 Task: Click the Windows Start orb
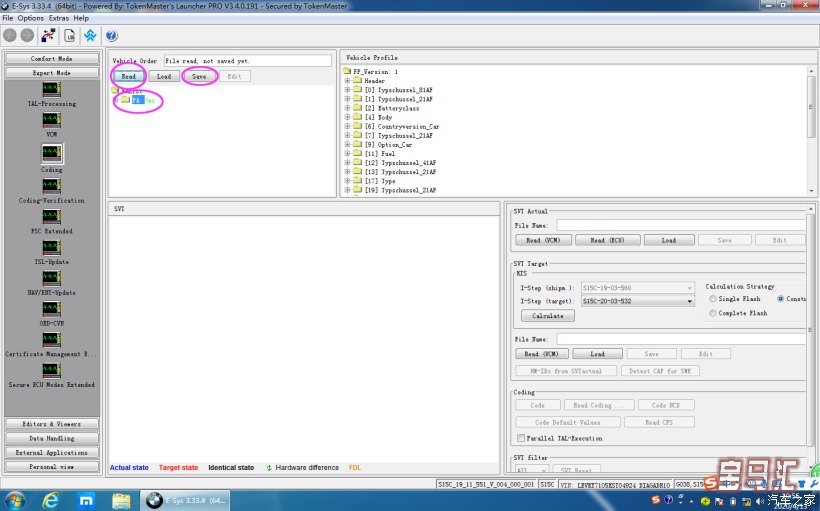[x=14, y=501]
